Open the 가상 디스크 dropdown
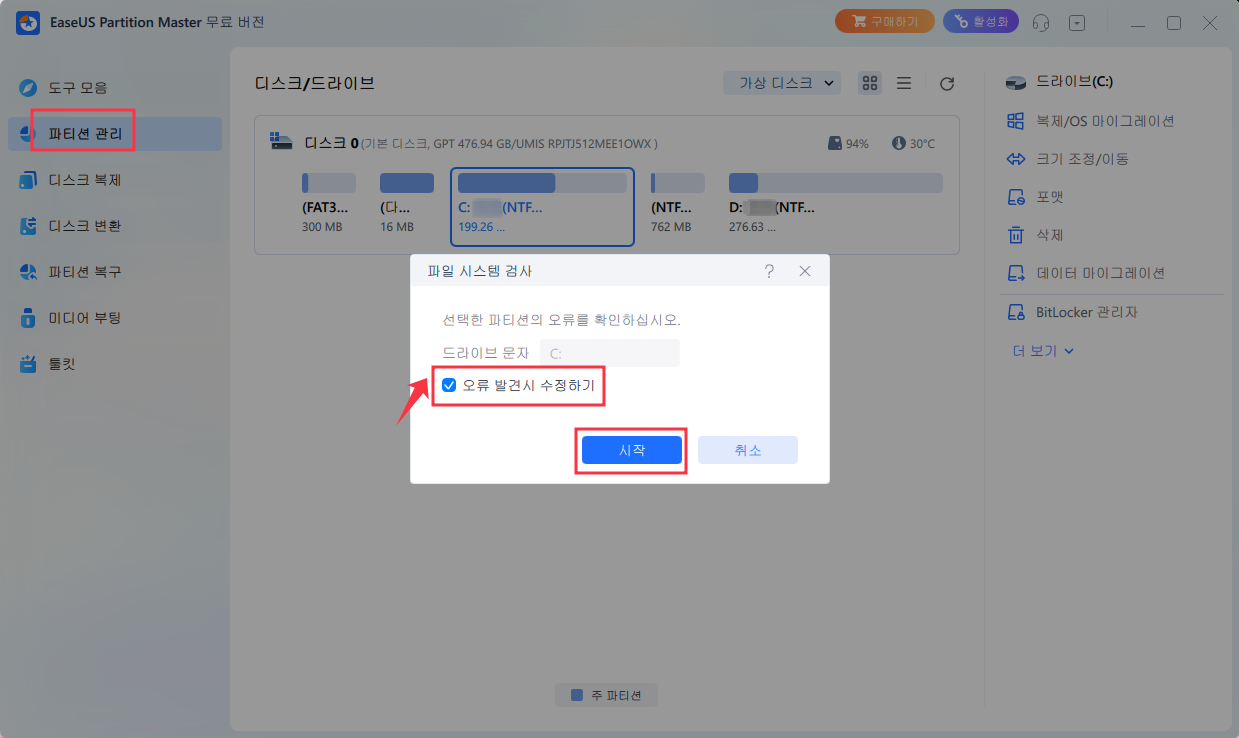 782,82
